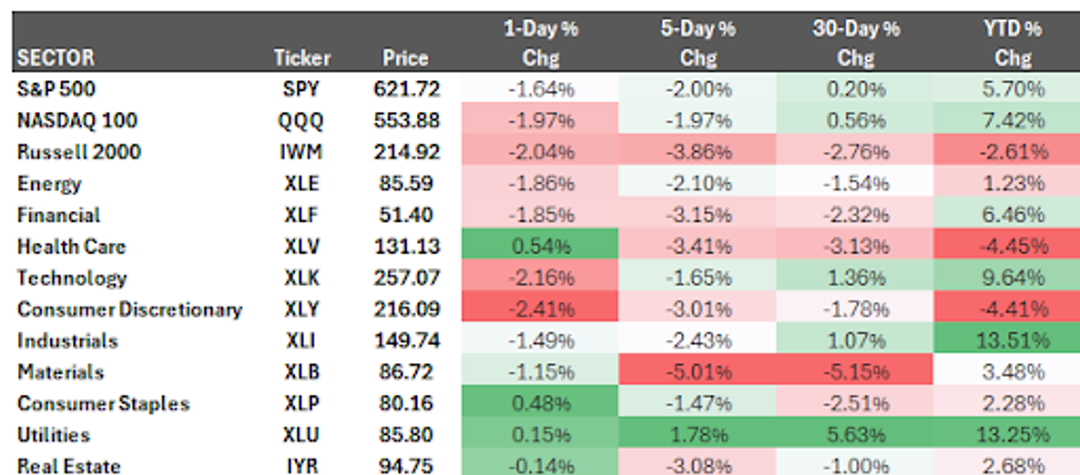Image resolution: width=1080 pixels, height=475 pixels.
Task: Click the Ticker column header
Action: [301, 58]
